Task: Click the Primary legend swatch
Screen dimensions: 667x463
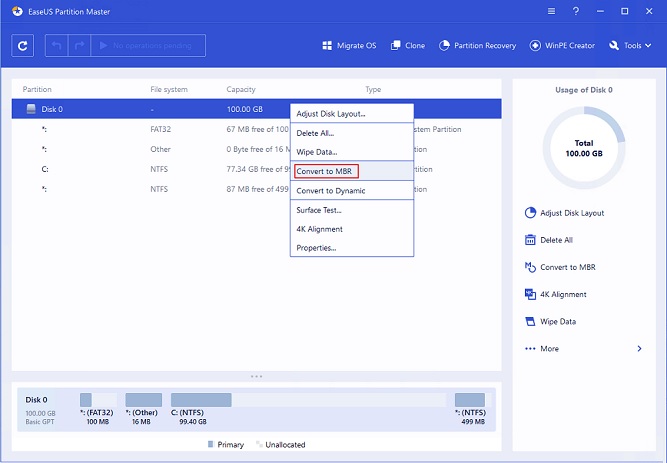Action: click(x=211, y=444)
